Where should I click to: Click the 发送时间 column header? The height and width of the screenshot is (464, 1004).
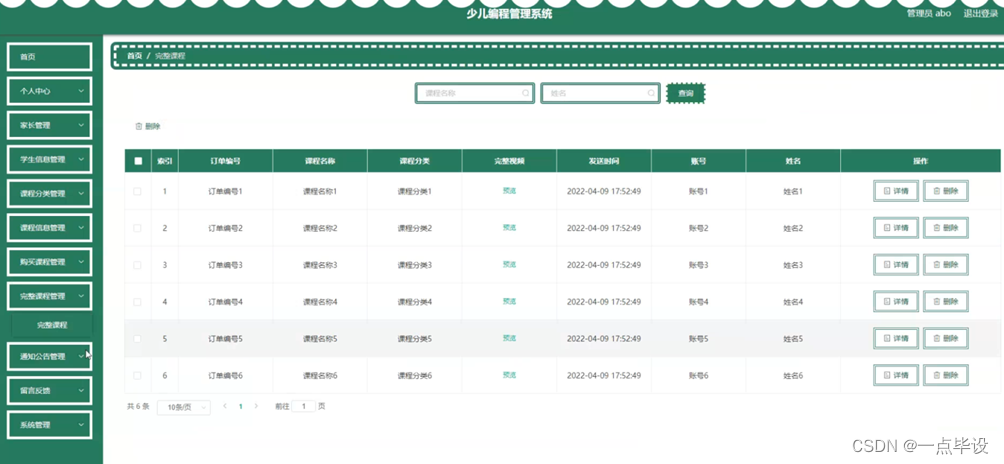[604, 161]
